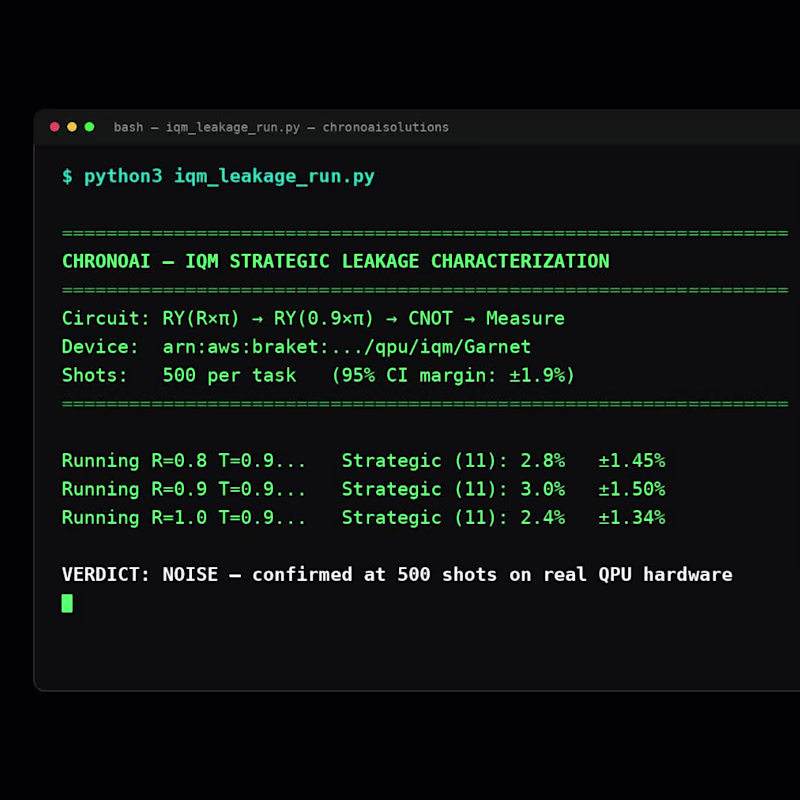Click the 'Running R=0.8 T=0.9...' line
Image resolution: width=800 pixels, height=800 pixels.
[x=184, y=461]
